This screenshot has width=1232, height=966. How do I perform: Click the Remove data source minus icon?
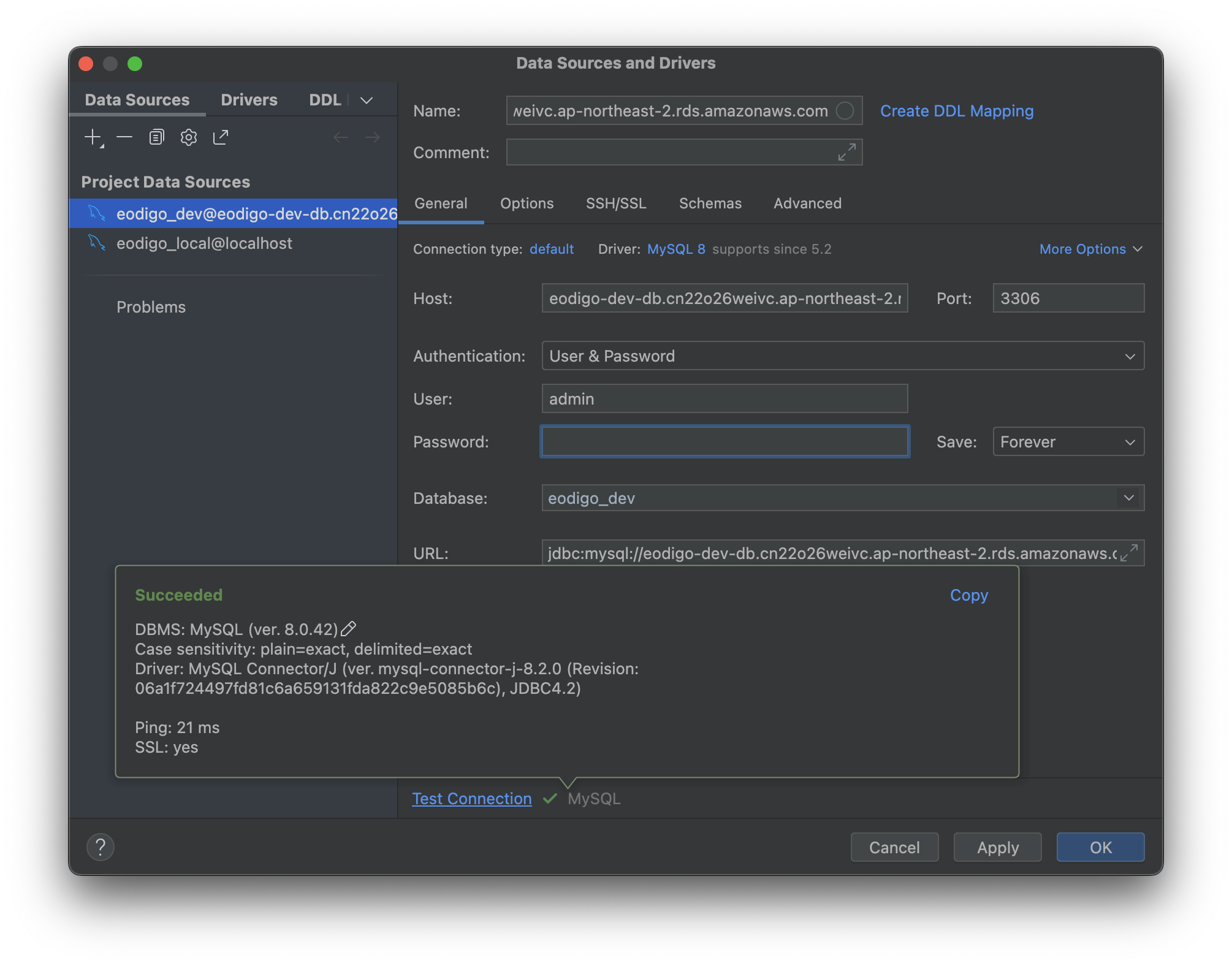point(124,137)
